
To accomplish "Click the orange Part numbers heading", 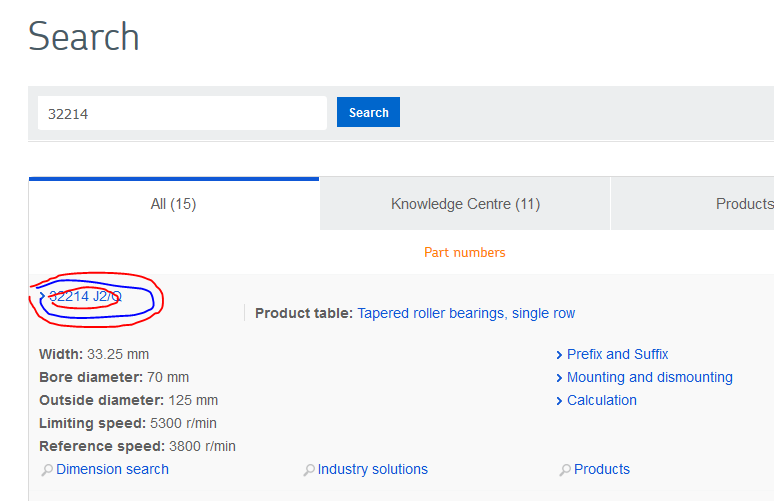I will 465,253.
